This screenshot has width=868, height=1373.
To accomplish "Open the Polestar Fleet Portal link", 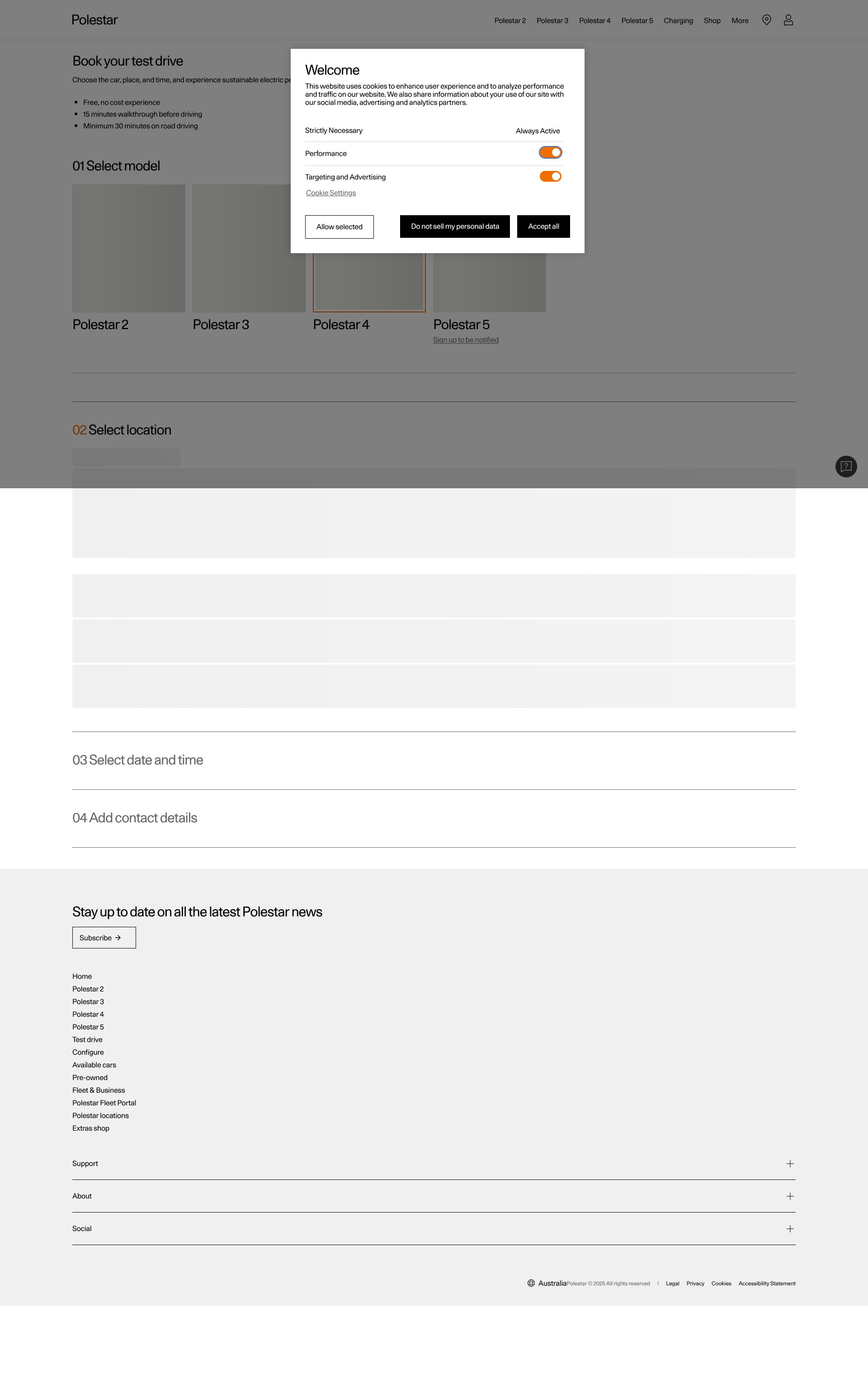I will (104, 1103).
